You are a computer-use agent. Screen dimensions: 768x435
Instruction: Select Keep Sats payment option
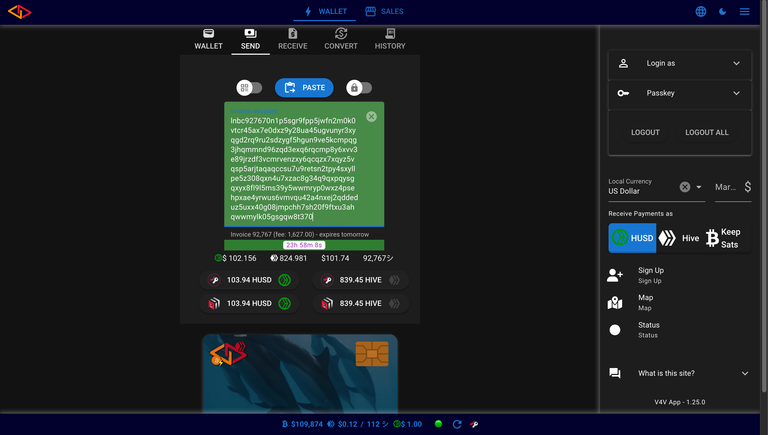[727, 238]
